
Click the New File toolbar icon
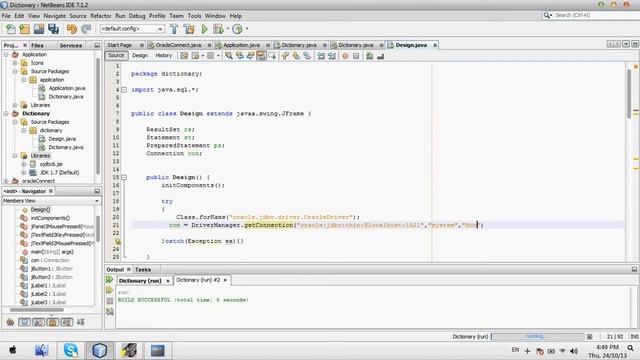(11, 29)
